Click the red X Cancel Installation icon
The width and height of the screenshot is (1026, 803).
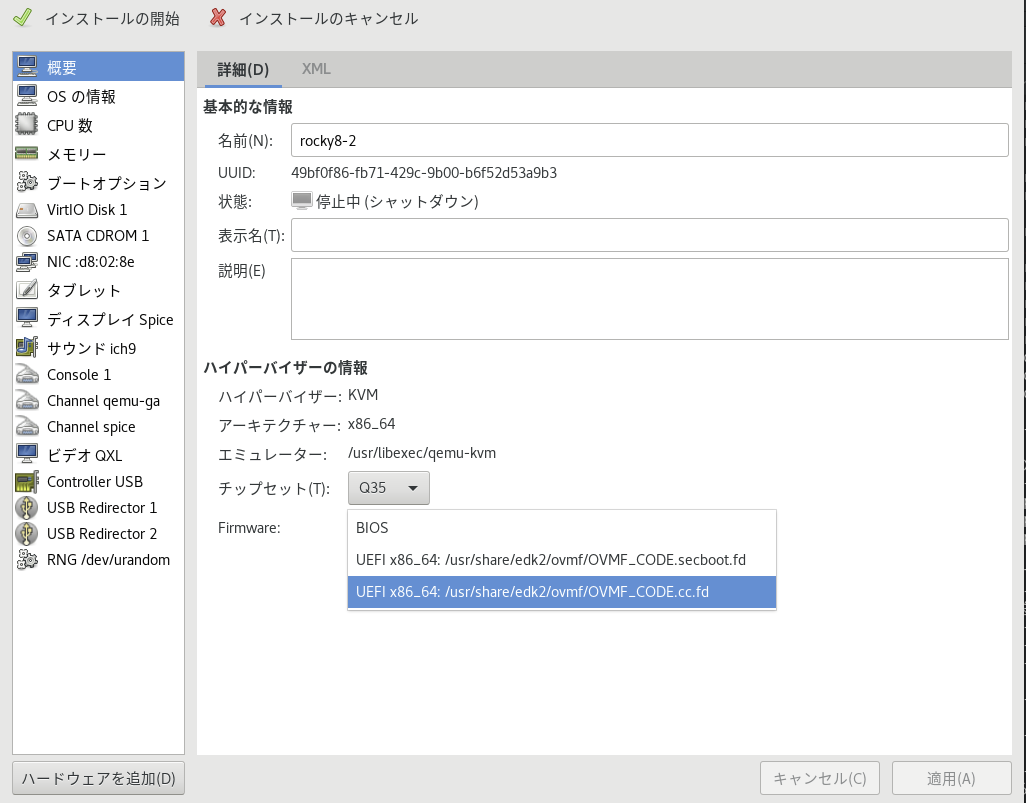218,18
